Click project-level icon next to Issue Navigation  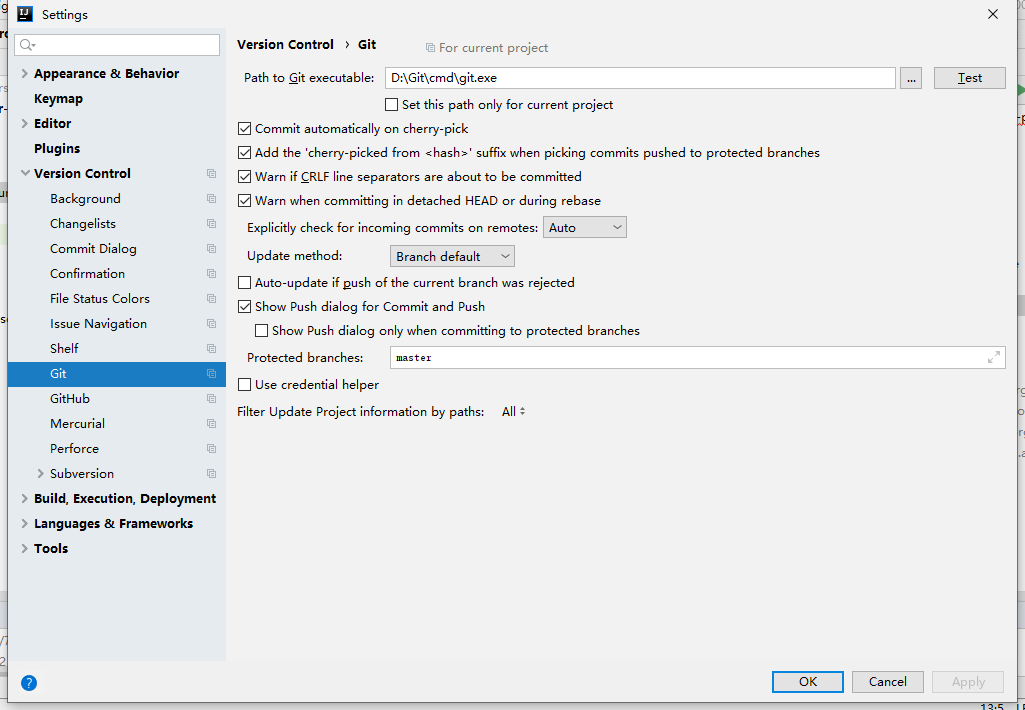[211, 324]
